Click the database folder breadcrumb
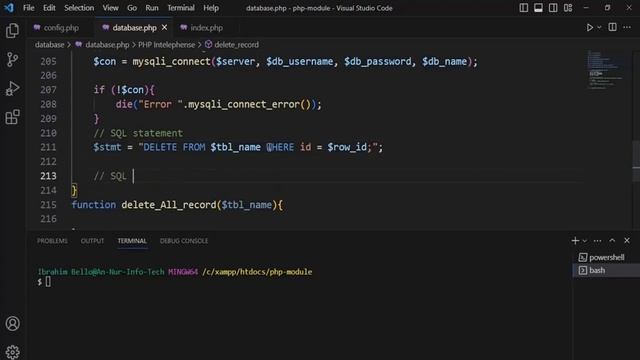 [x=49, y=44]
